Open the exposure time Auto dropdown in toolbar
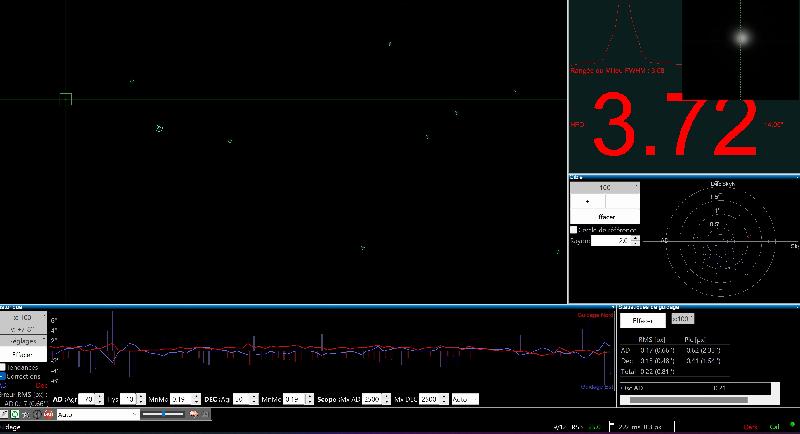The height and width of the screenshot is (434, 800). point(98,414)
